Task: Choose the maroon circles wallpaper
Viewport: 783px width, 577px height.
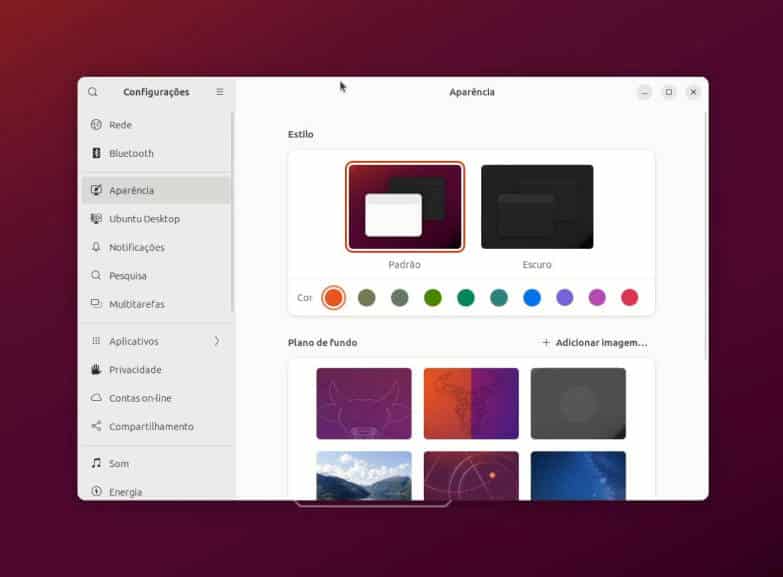Action: pos(471,476)
